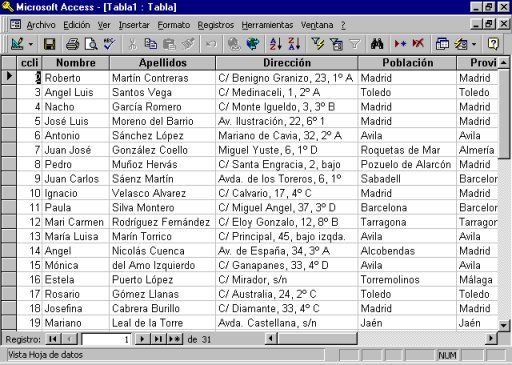Image resolution: width=512 pixels, height=365 pixels.
Task: Open Filter by Form icon
Action: click(336, 44)
